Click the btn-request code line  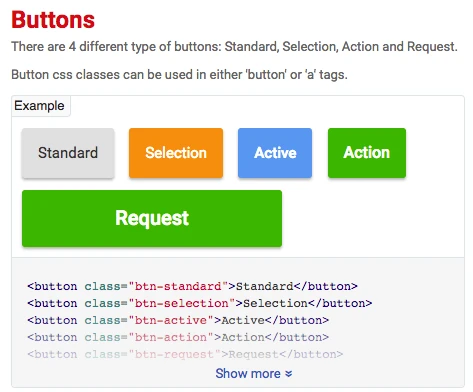185,354
